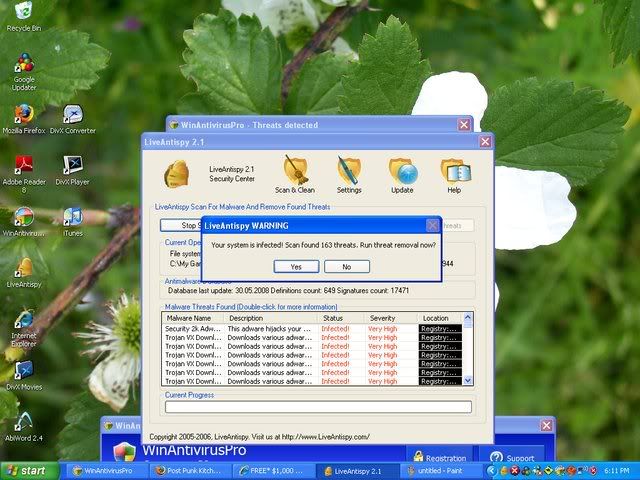Switch to LiveAntispy 2.1 taskbar button
This screenshot has width=640, height=480.
click(x=358, y=471)
